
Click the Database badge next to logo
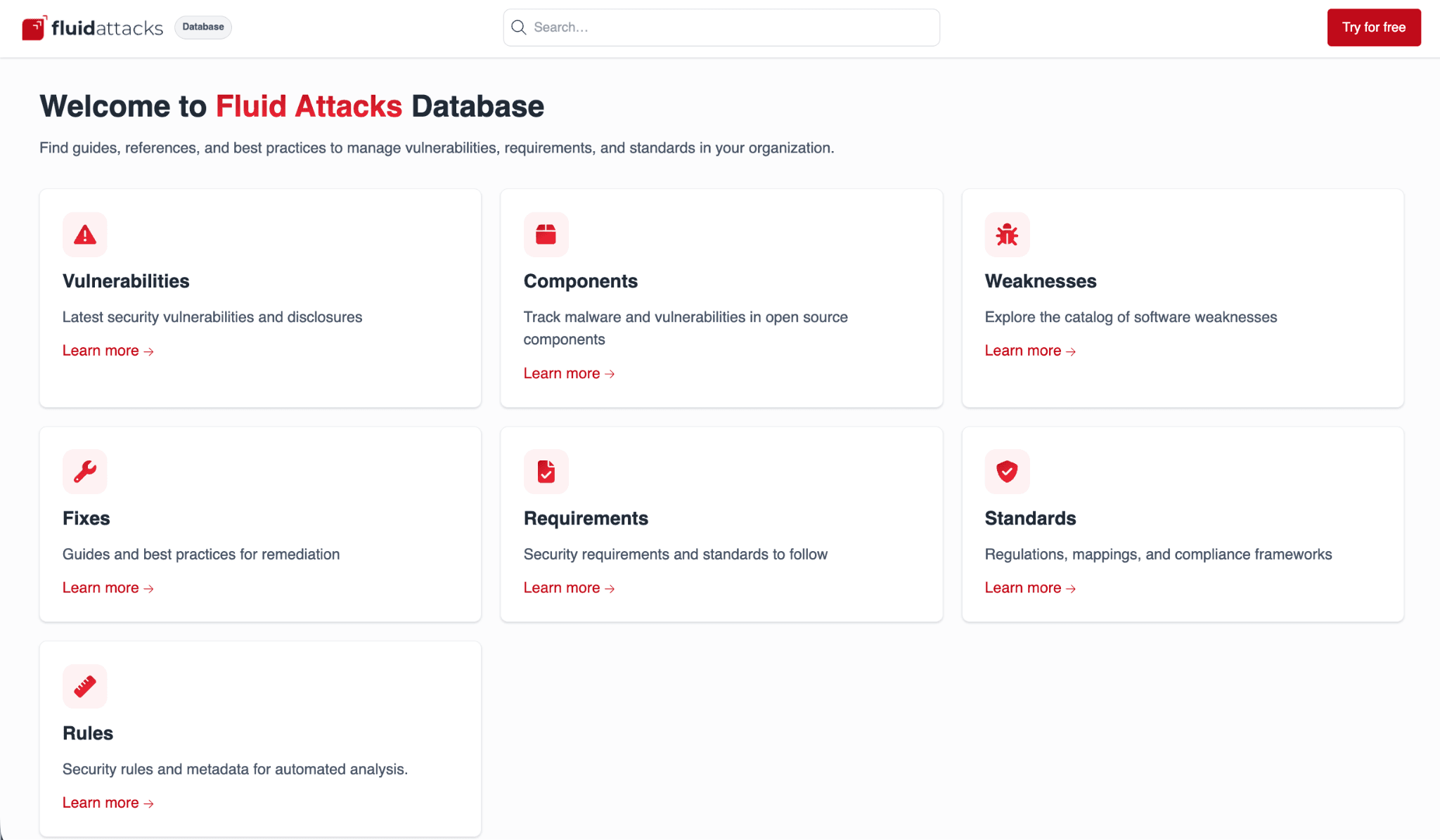(x=203, y=27)
